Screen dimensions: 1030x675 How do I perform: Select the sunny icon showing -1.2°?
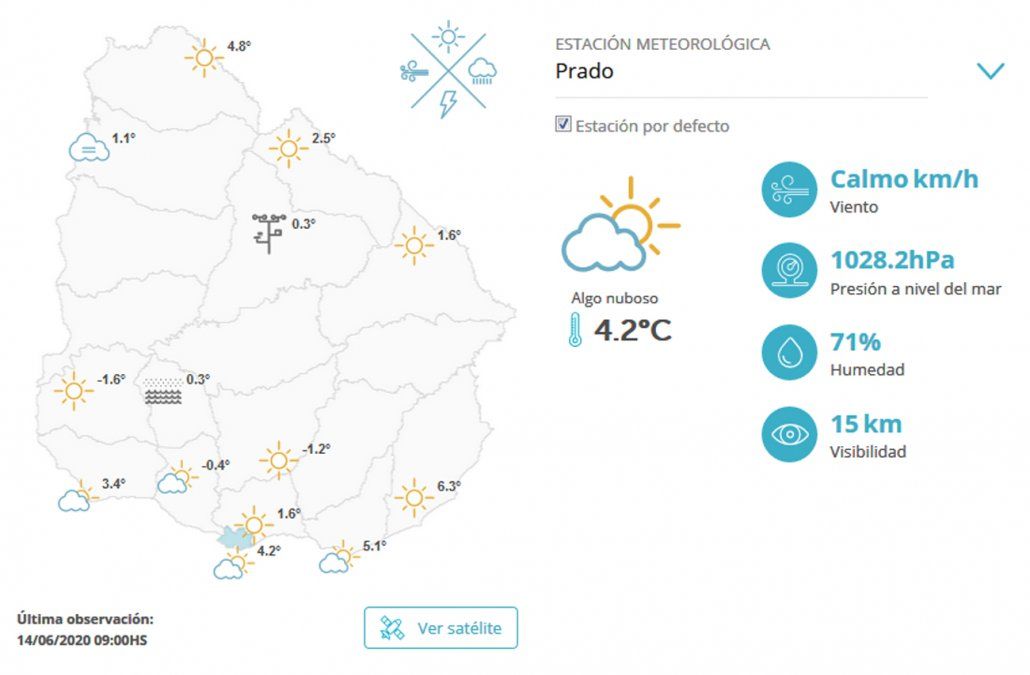coord(278,460)
